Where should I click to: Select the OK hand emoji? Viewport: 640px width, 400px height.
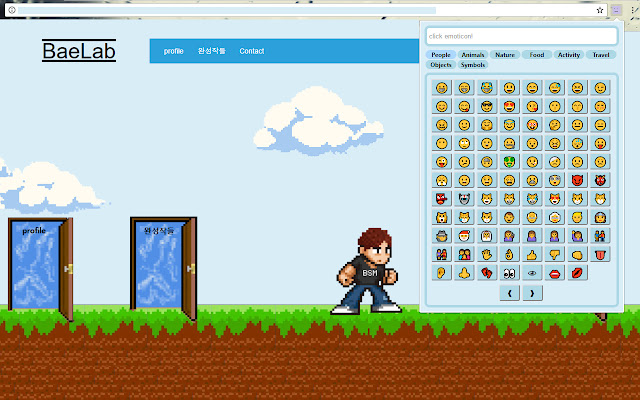(509, 255)
